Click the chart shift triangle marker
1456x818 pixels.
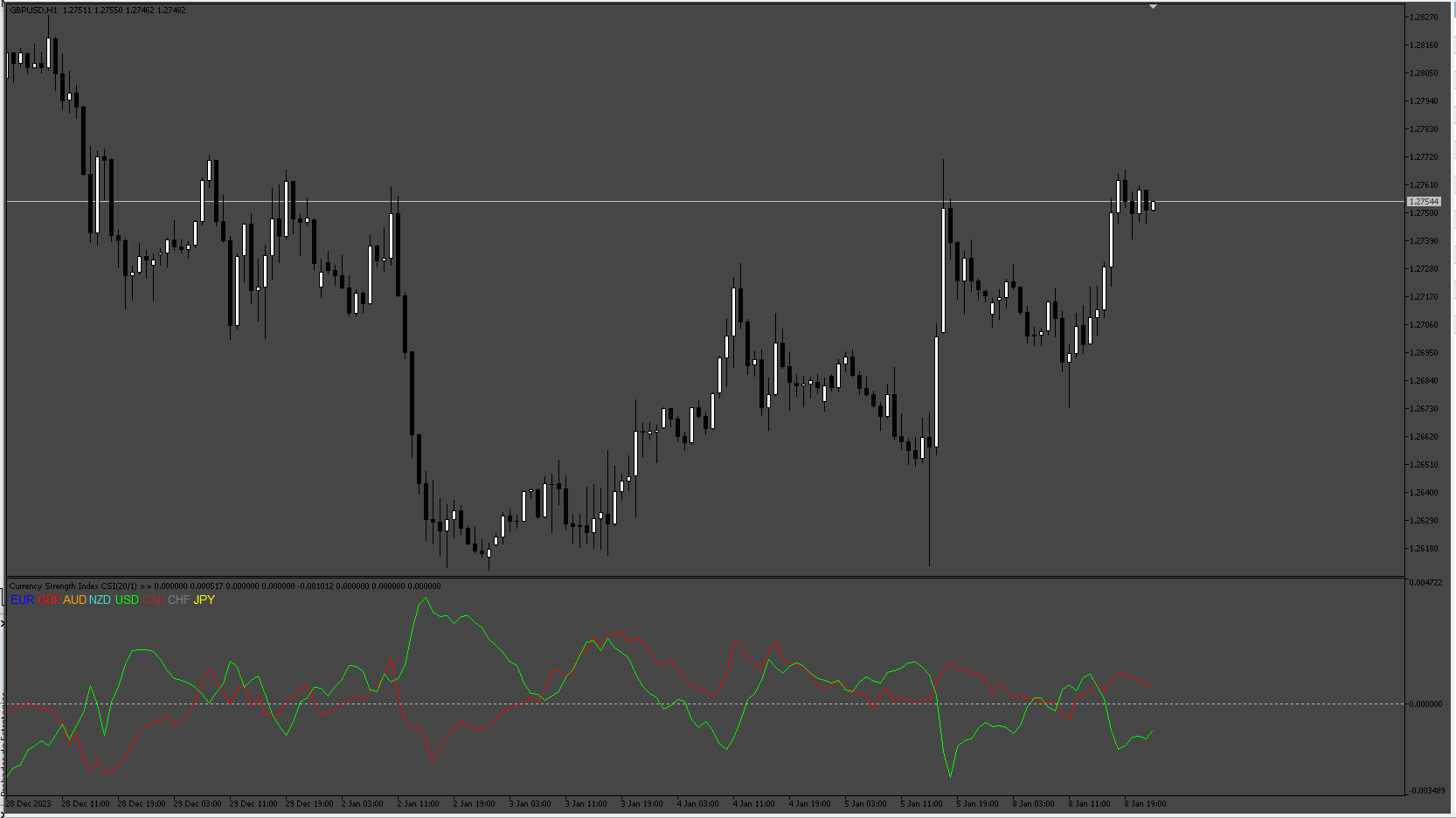pyautogui.click(x=1153, y=6)
